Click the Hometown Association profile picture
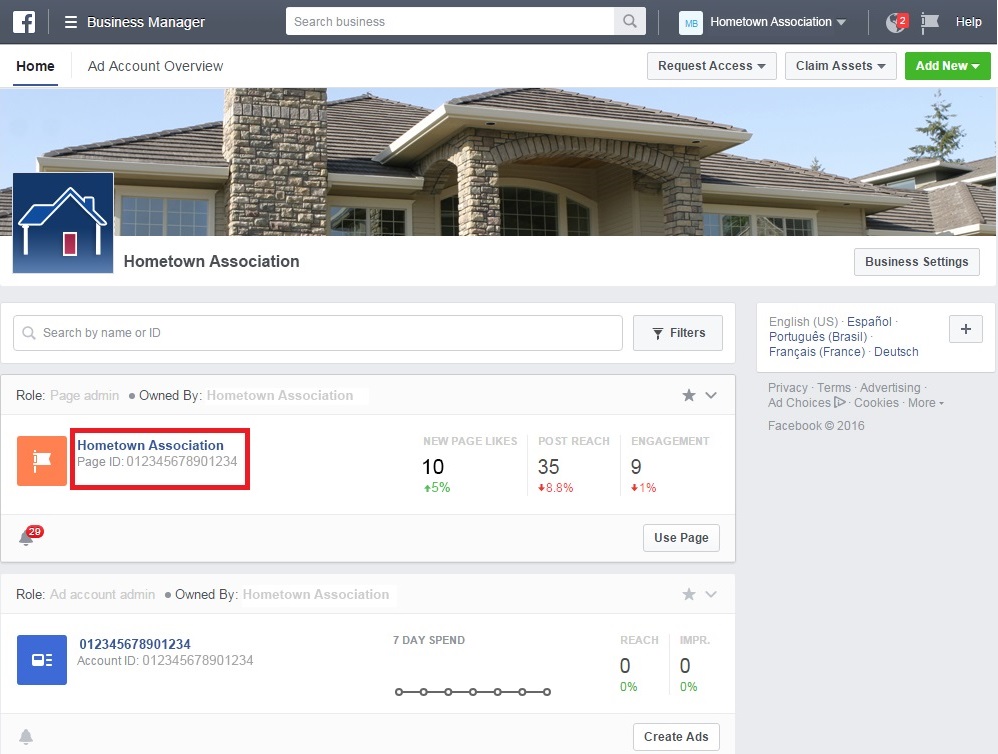This screenshot has height=754, width=998. [x=63, y=223]
